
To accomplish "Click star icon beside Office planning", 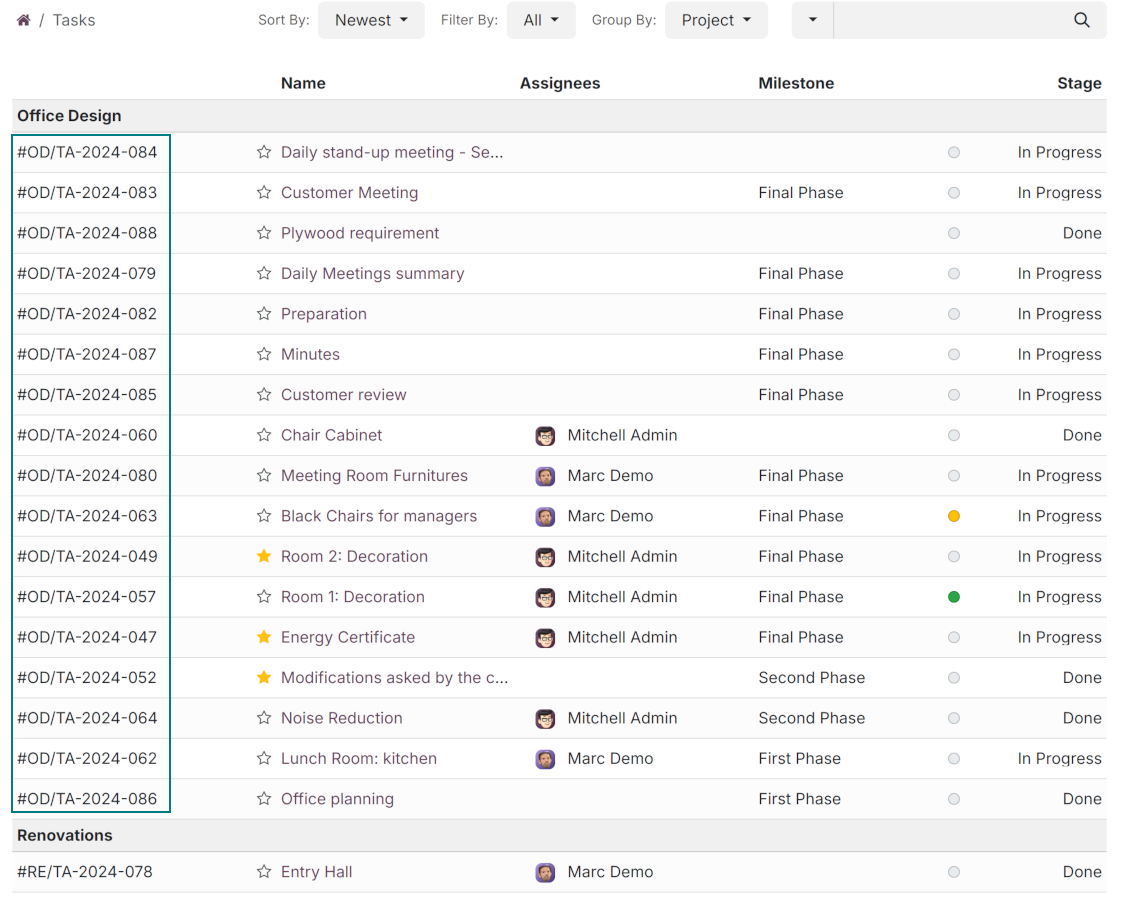I will (264, 799).
